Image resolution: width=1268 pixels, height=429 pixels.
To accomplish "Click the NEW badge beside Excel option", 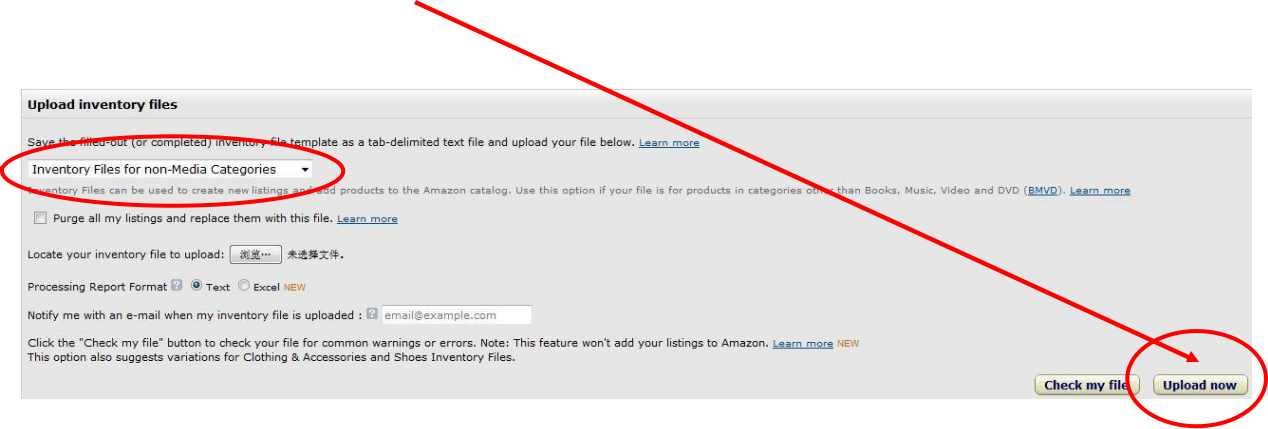I will click(294, 287).
